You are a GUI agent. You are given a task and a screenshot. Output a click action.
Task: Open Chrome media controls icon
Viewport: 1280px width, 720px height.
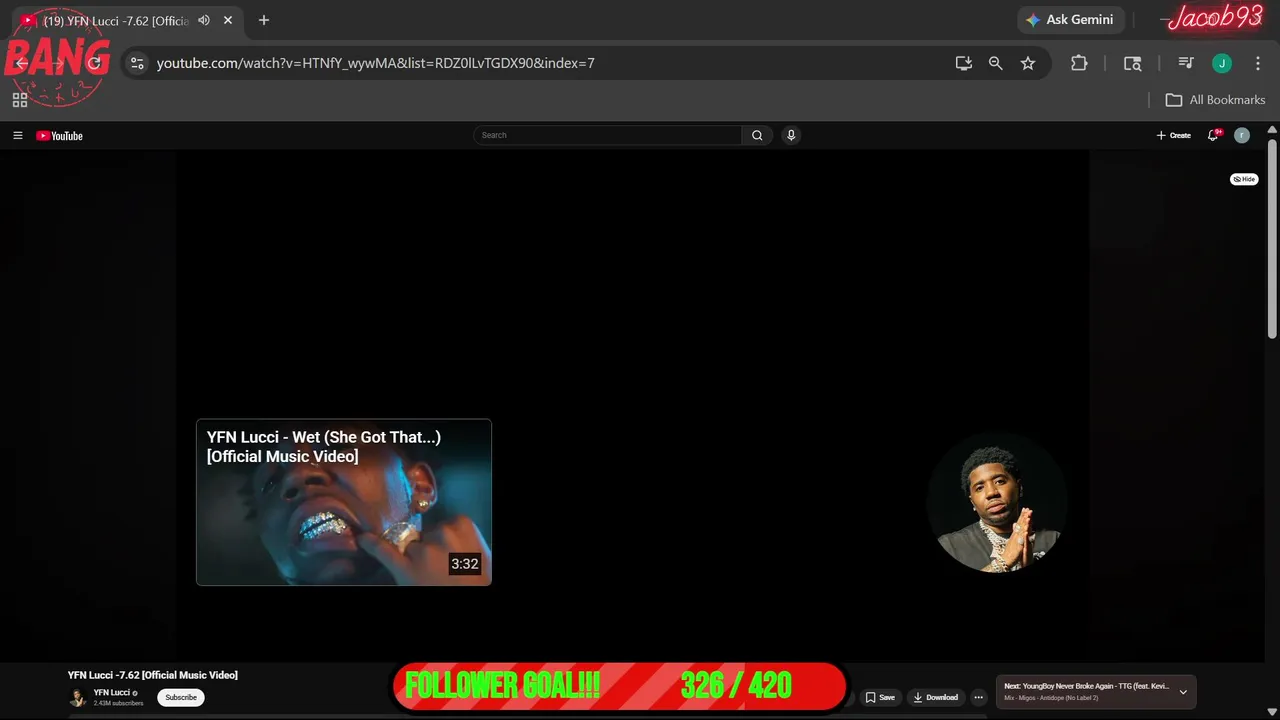1186,63
